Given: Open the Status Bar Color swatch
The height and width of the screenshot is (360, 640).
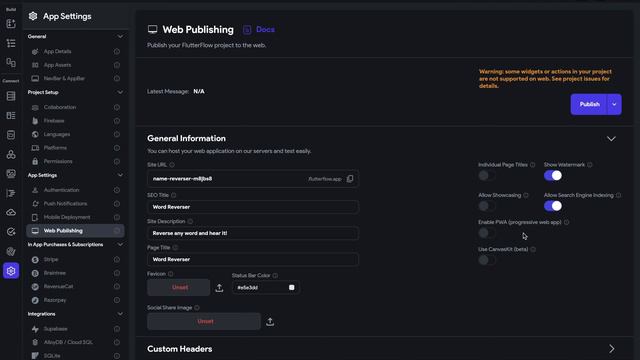Looking at the screenshot, I should tap(291, 288).
